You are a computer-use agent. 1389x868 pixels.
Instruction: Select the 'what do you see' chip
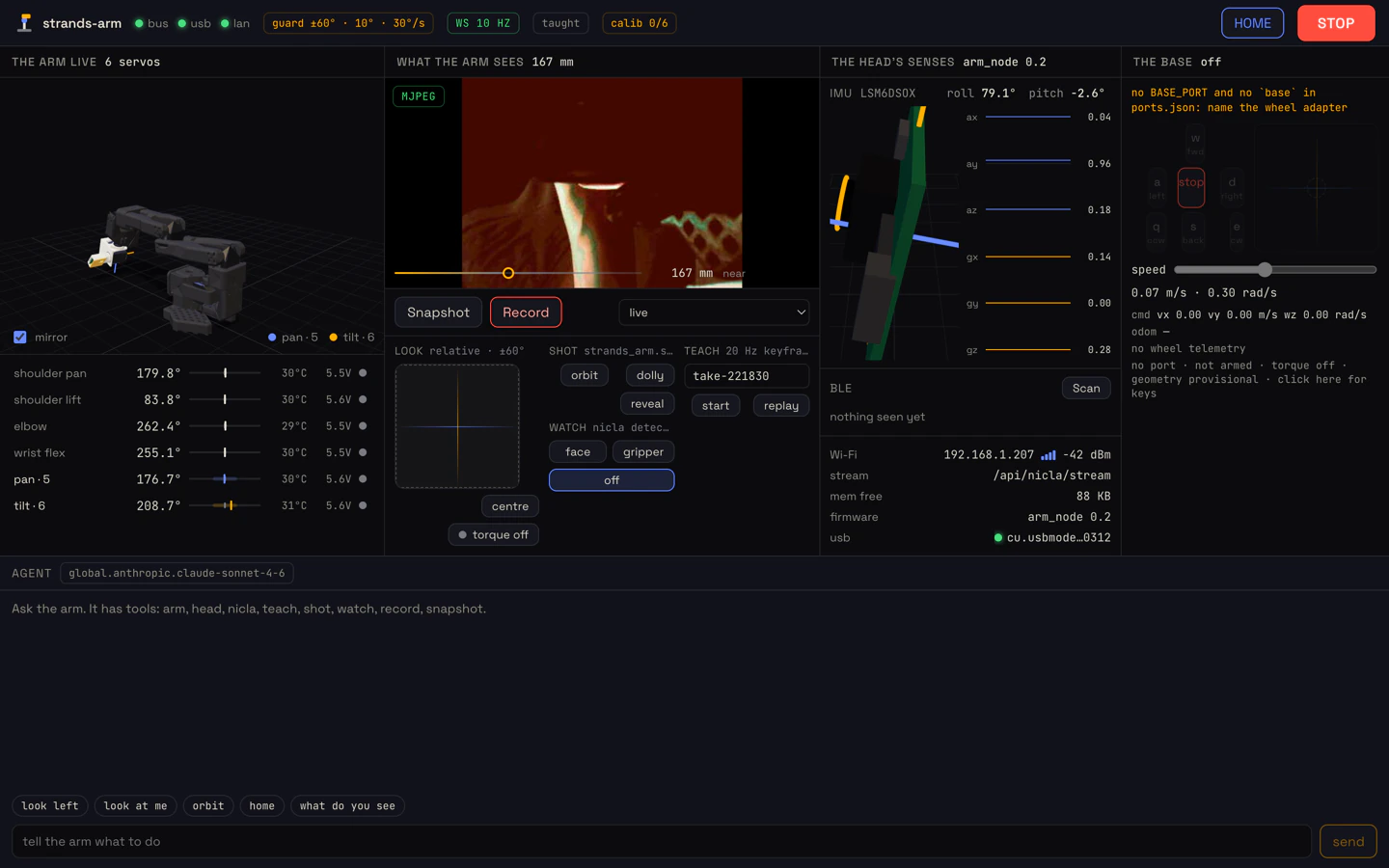347,806
